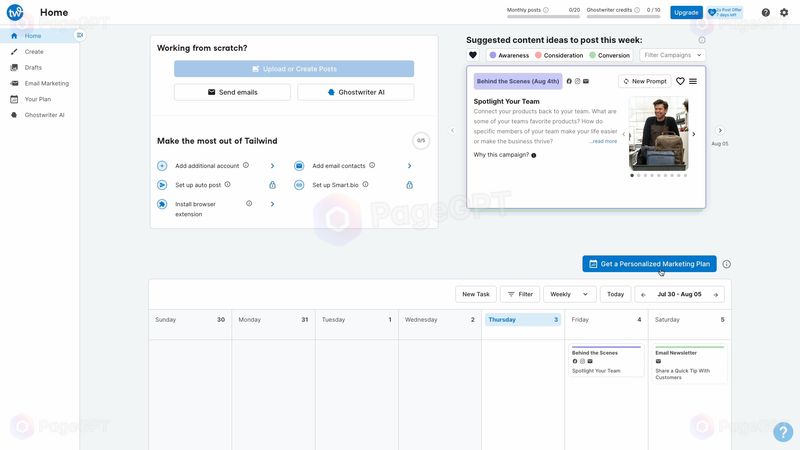Click info icon next to suggested content heading
800x450 pixels.
[702, 40]
